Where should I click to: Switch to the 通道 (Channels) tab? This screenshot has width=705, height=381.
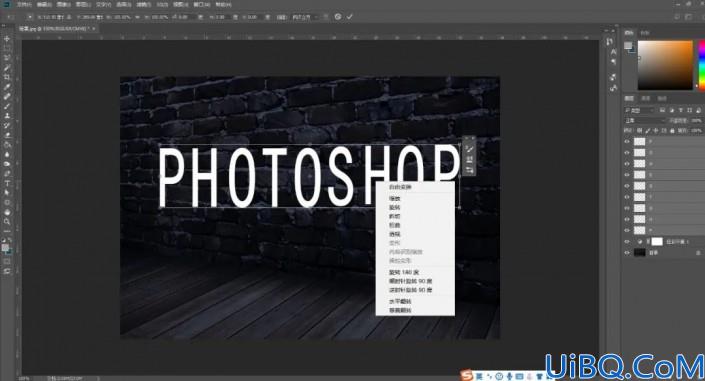point(645,98)
